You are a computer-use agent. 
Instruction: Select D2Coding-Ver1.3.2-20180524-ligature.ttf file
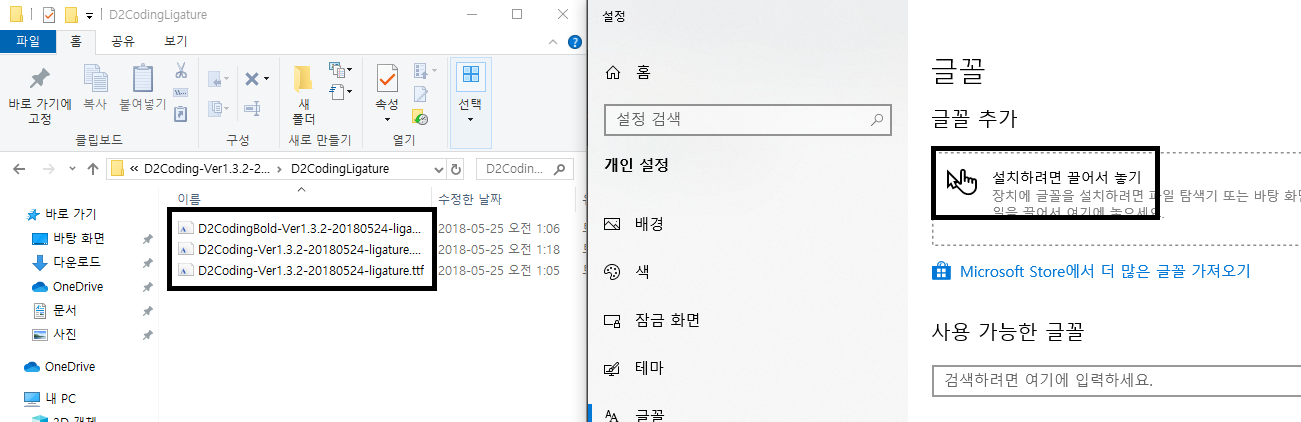(x=300, y=270)
